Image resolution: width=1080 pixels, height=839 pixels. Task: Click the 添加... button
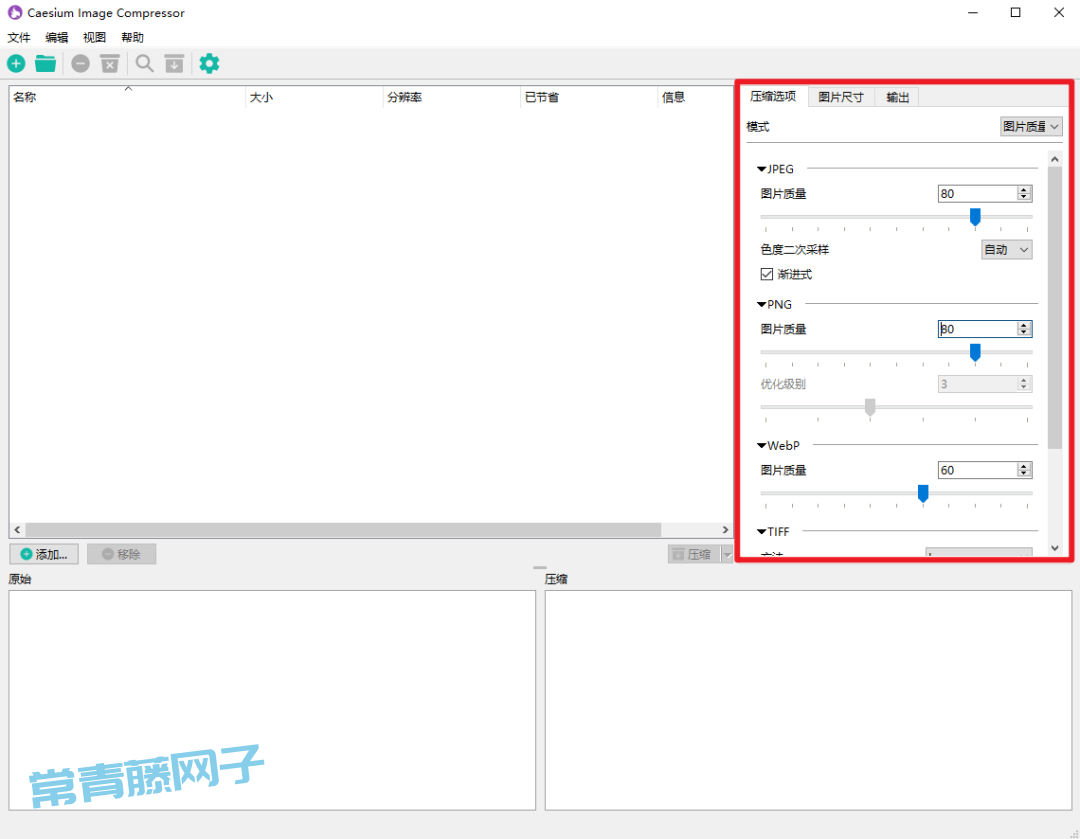(x=44, y=554)
